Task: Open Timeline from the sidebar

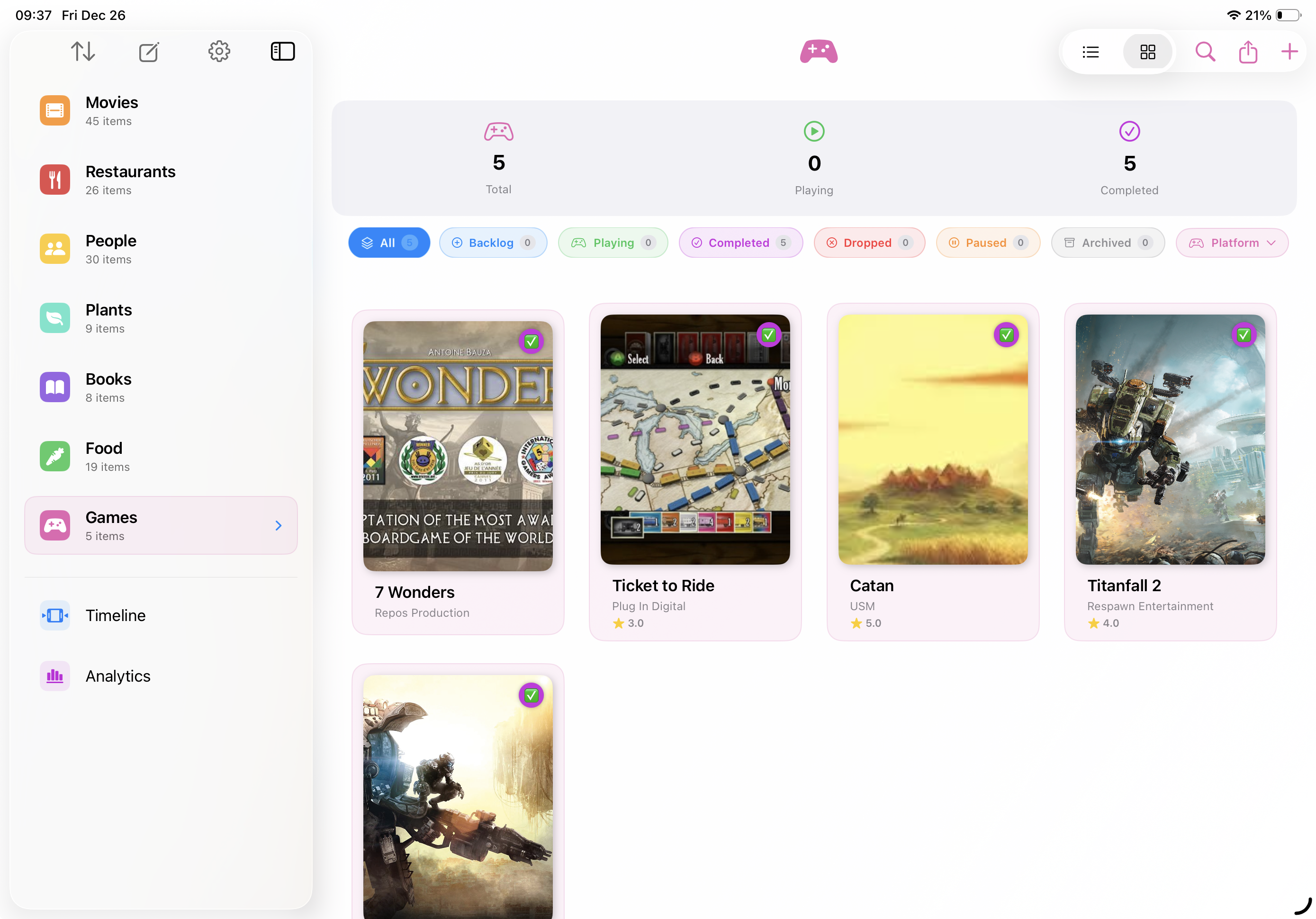Action: click(115, 615)
